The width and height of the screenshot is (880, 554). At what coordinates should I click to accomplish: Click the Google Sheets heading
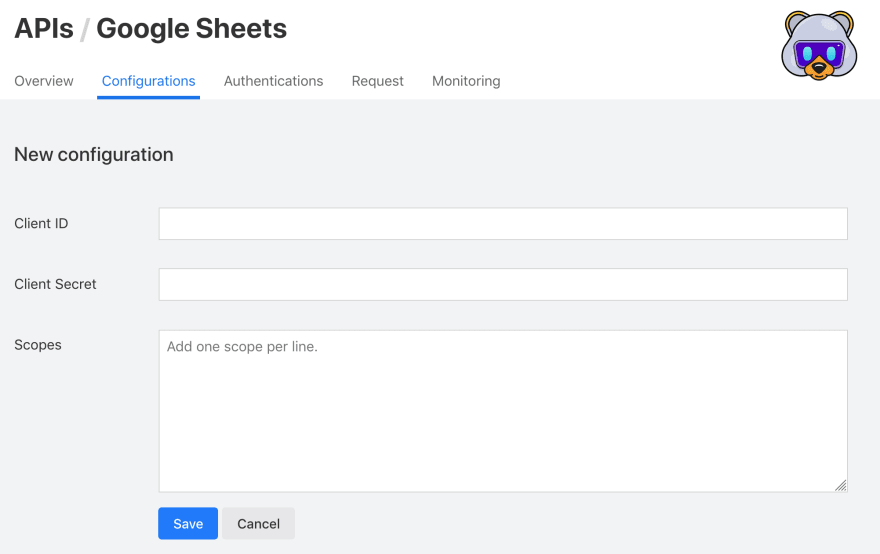pos(191,29)
